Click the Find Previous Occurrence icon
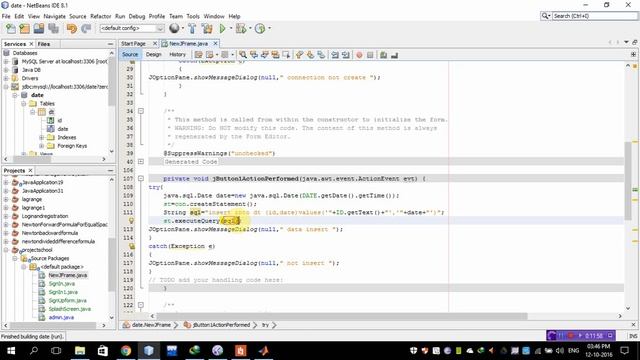The height and width of the screenshot is (360, 640). [254, 55]
